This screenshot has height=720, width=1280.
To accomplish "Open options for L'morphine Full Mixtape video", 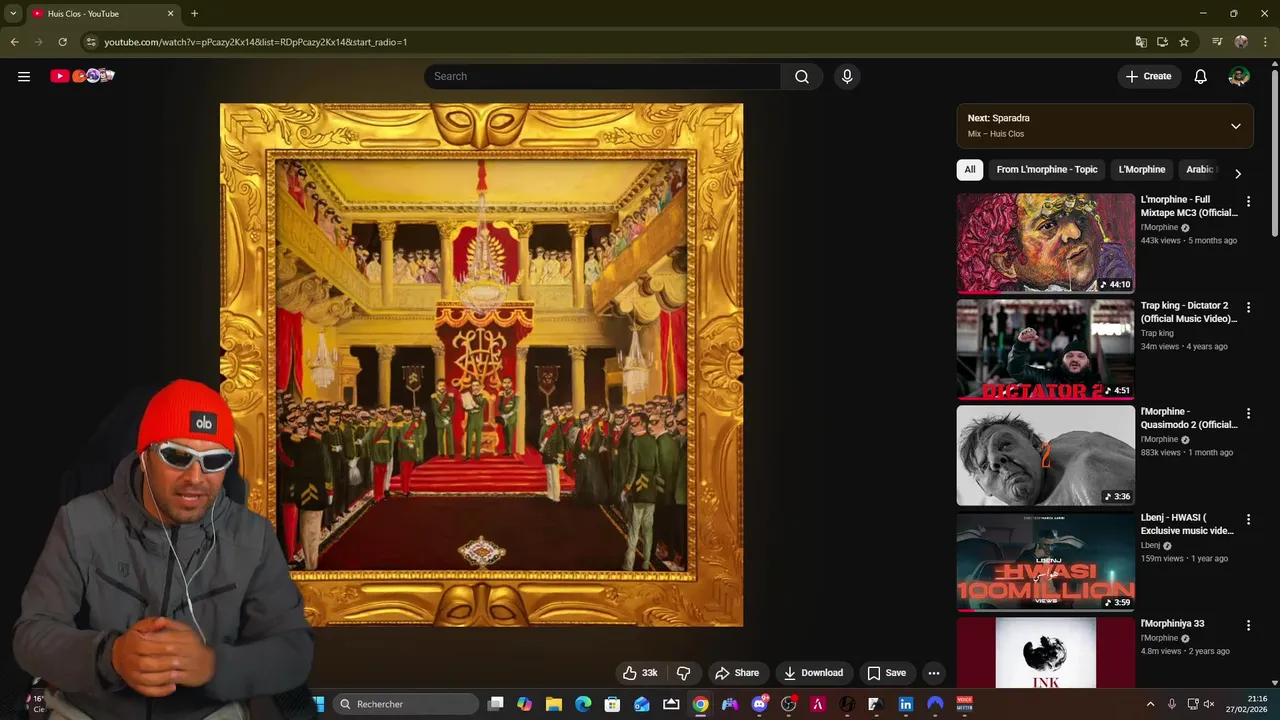I will (x=1248, y=201).
